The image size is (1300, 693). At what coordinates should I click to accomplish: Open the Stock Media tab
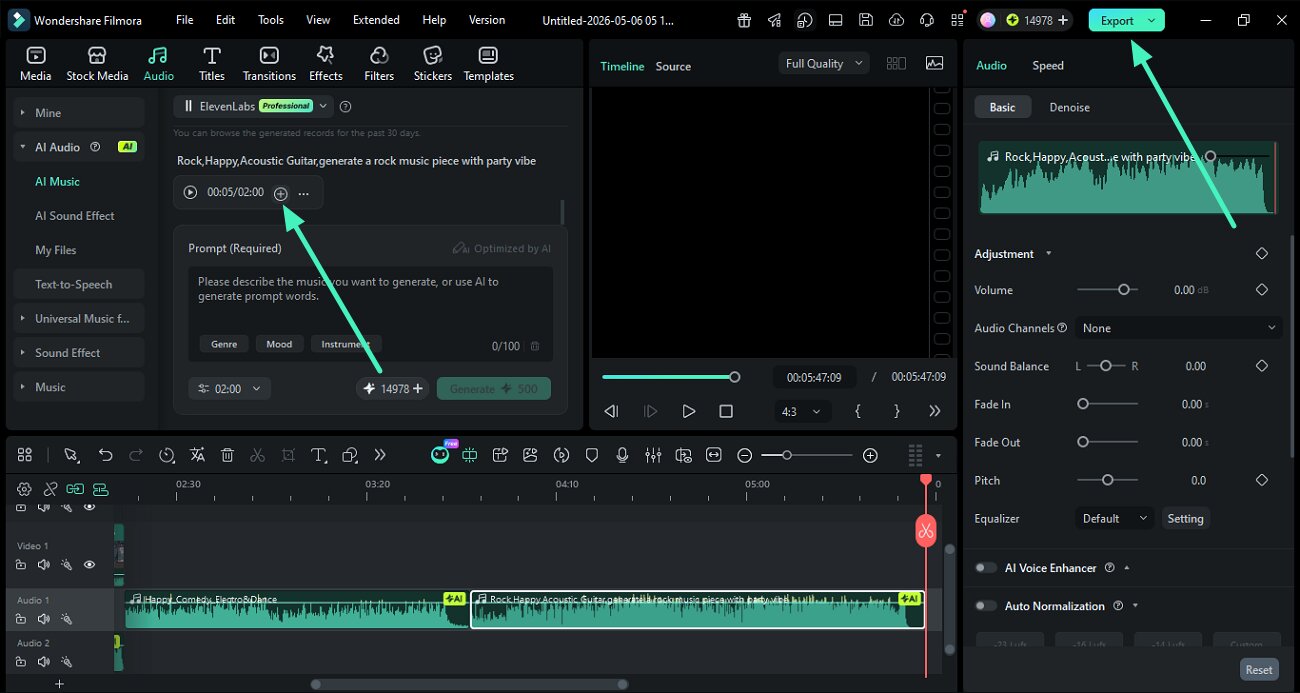point(97,64)
